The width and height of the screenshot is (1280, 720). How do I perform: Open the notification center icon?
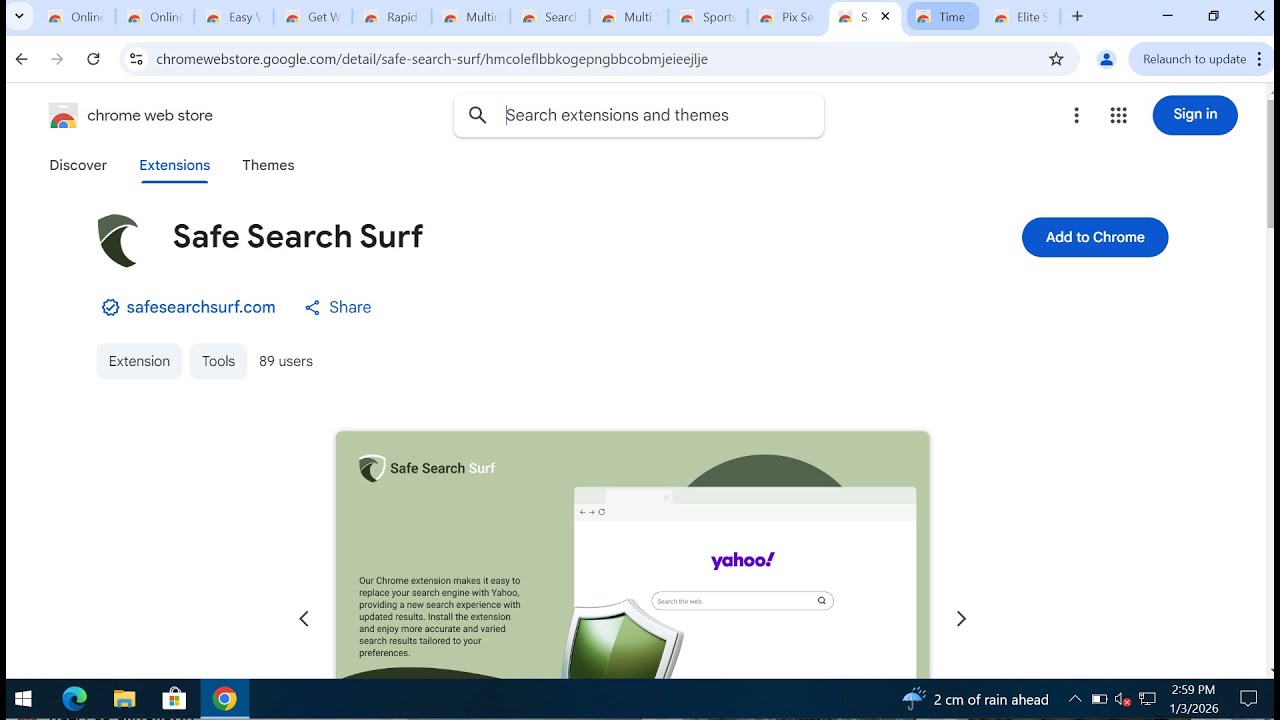(x=1248, y=699)
